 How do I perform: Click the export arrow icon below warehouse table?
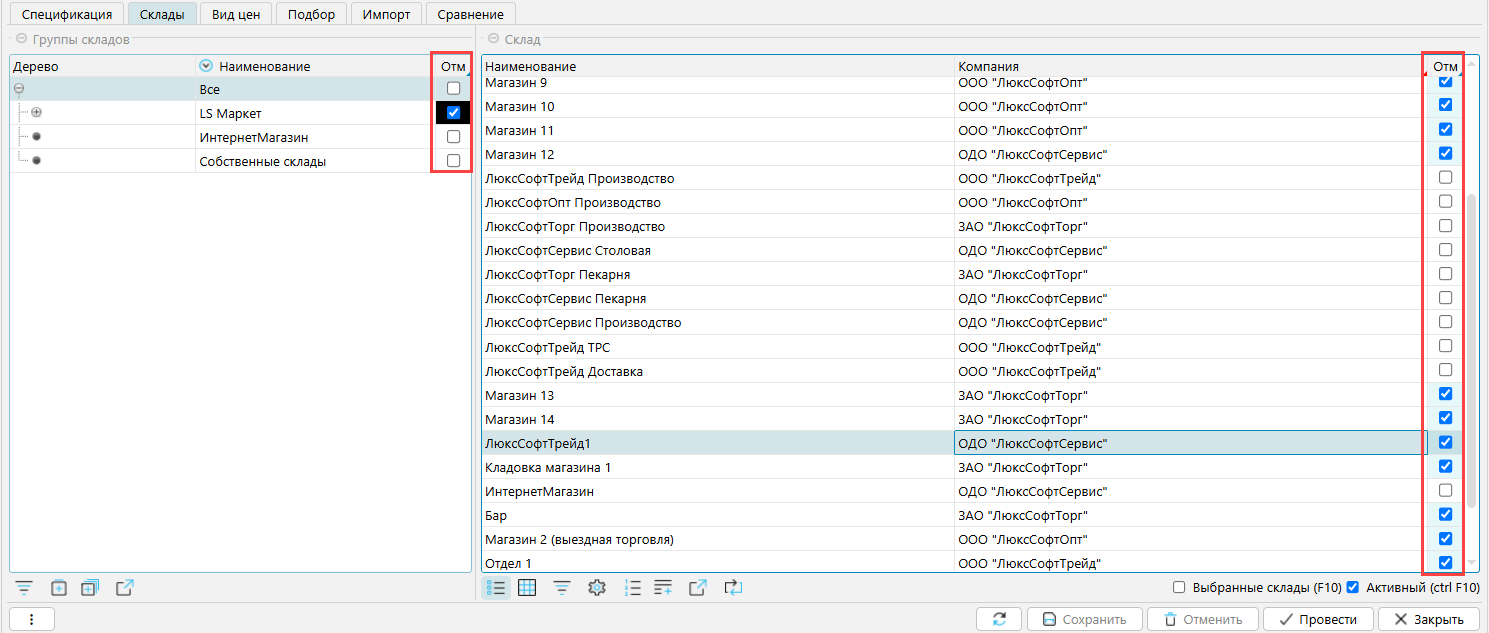coord(698,588)
